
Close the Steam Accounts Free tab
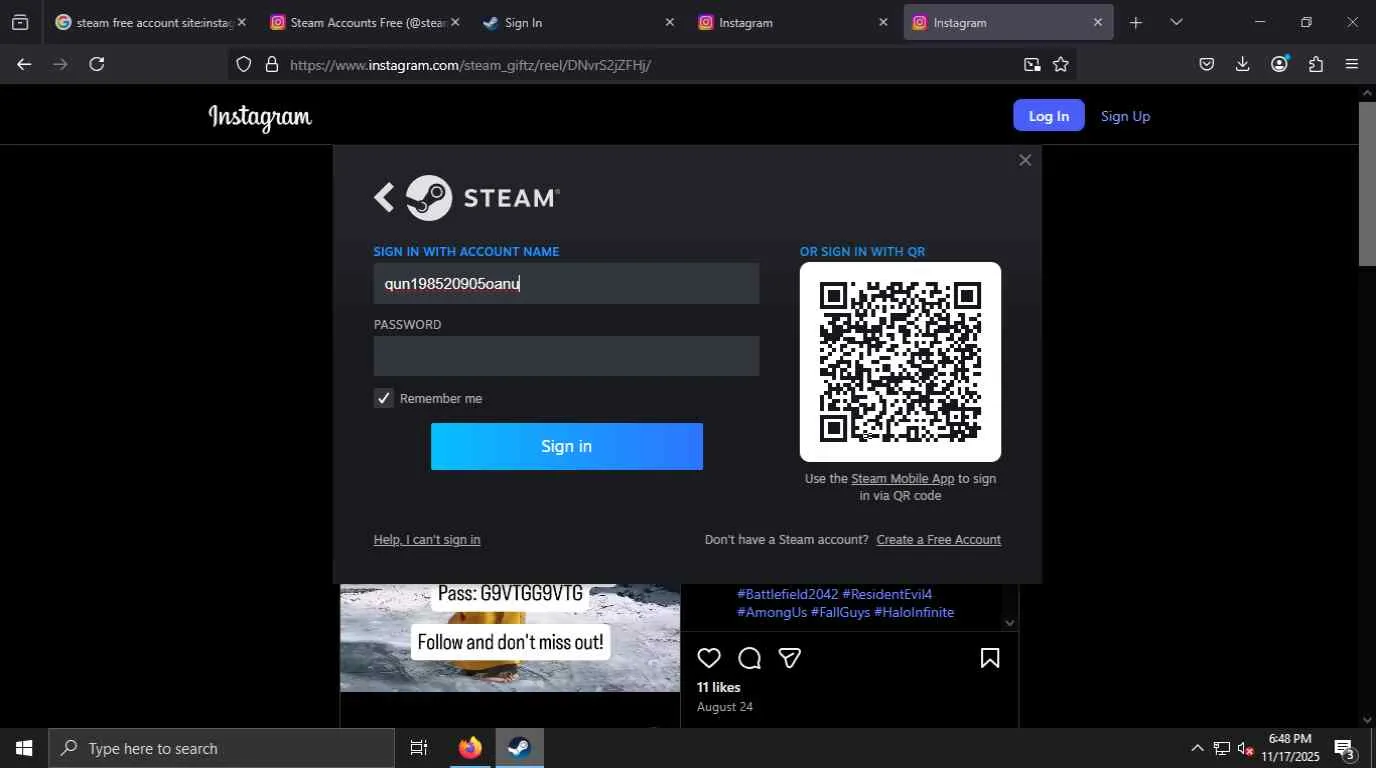coord(455,22)
